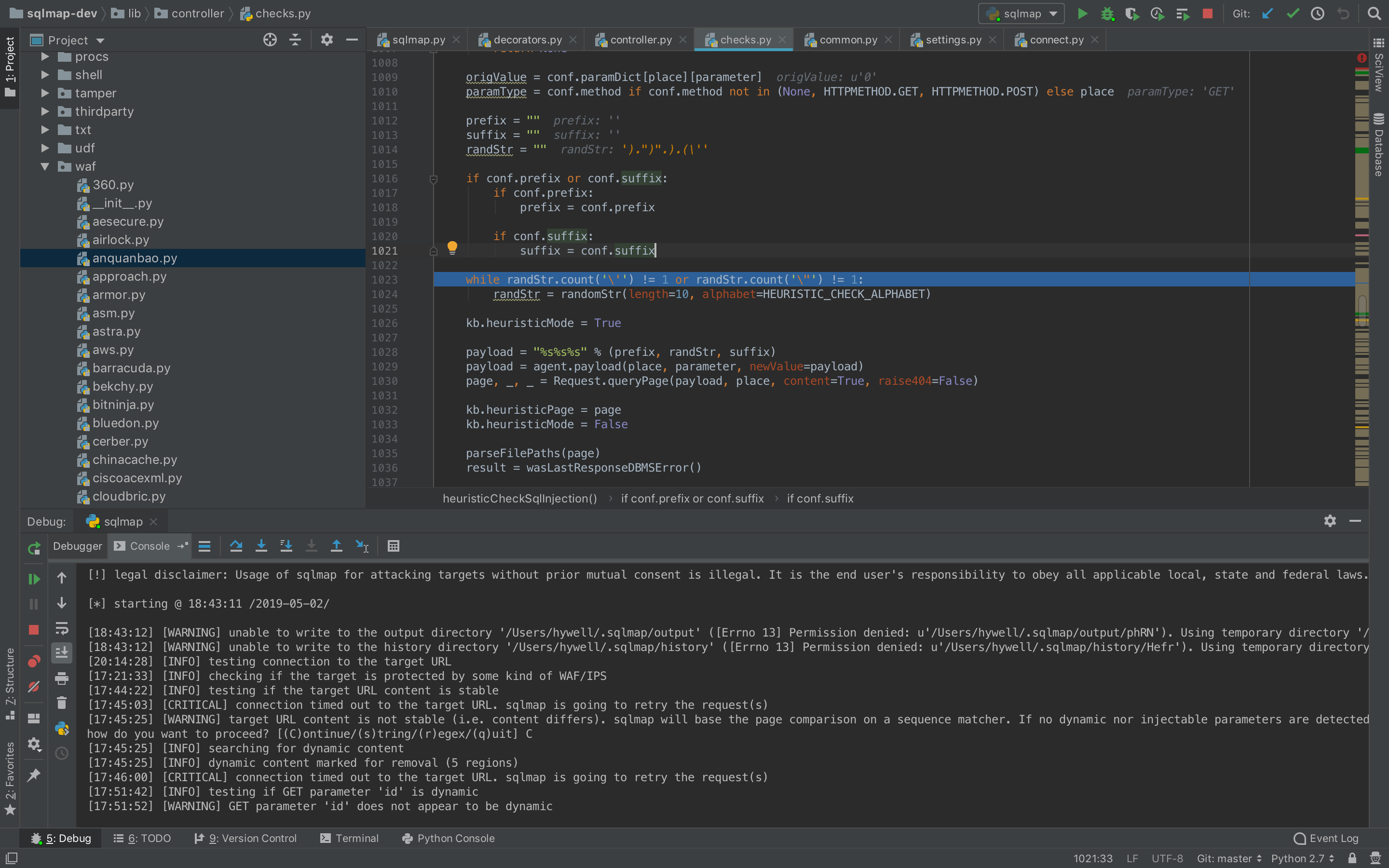Resume the paused program execution
The image size is (1389, 868).
point(33,579)
